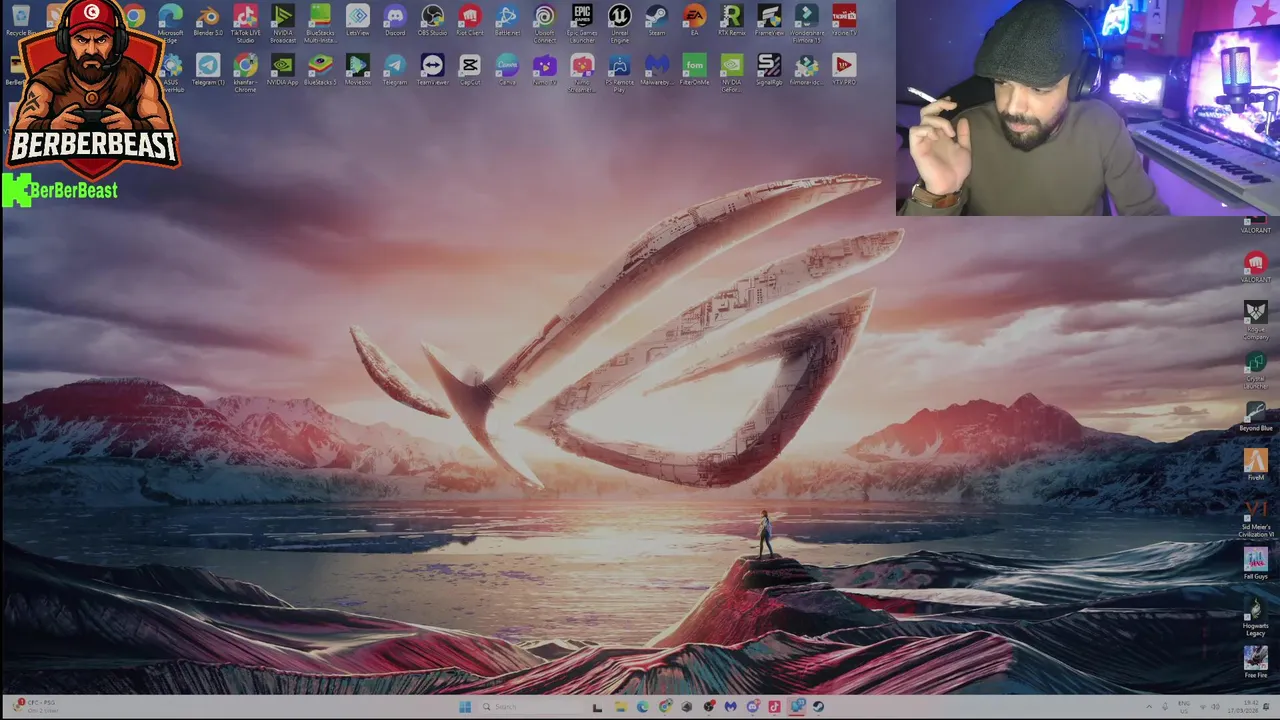Open the Blender 5.0 shortcut
1280x720 pixels.
[208, 21]
